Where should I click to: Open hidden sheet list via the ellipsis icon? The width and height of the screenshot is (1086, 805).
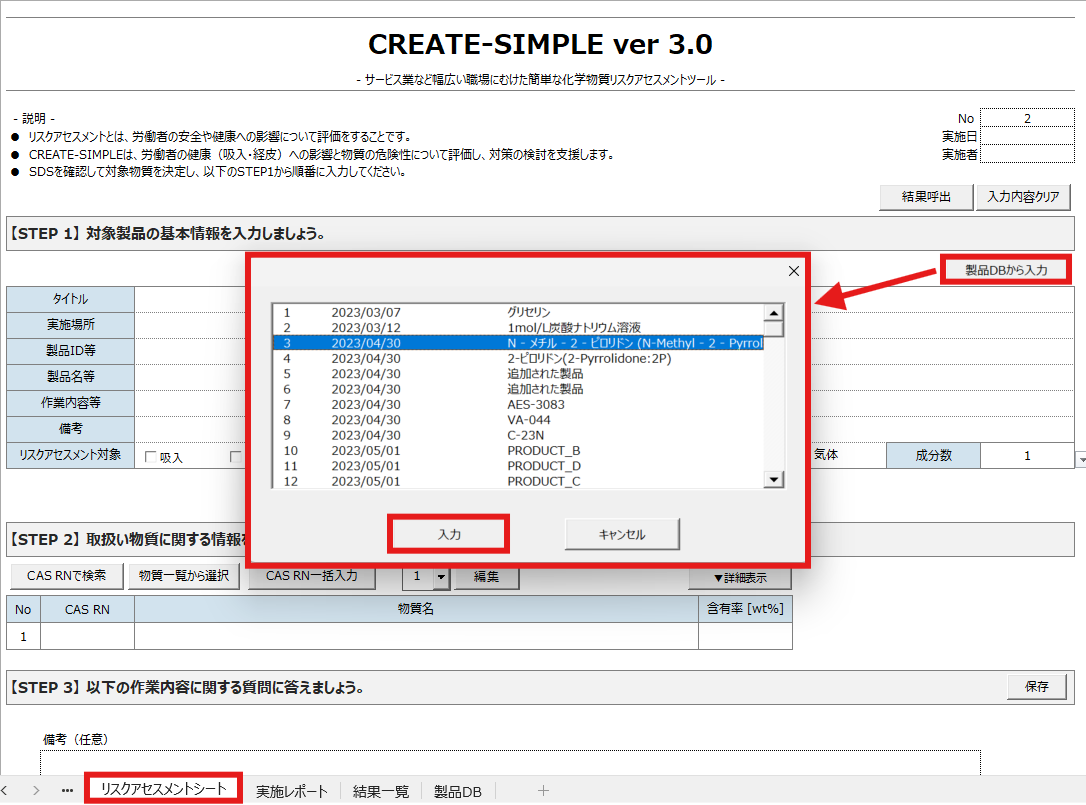click(67, 790)
